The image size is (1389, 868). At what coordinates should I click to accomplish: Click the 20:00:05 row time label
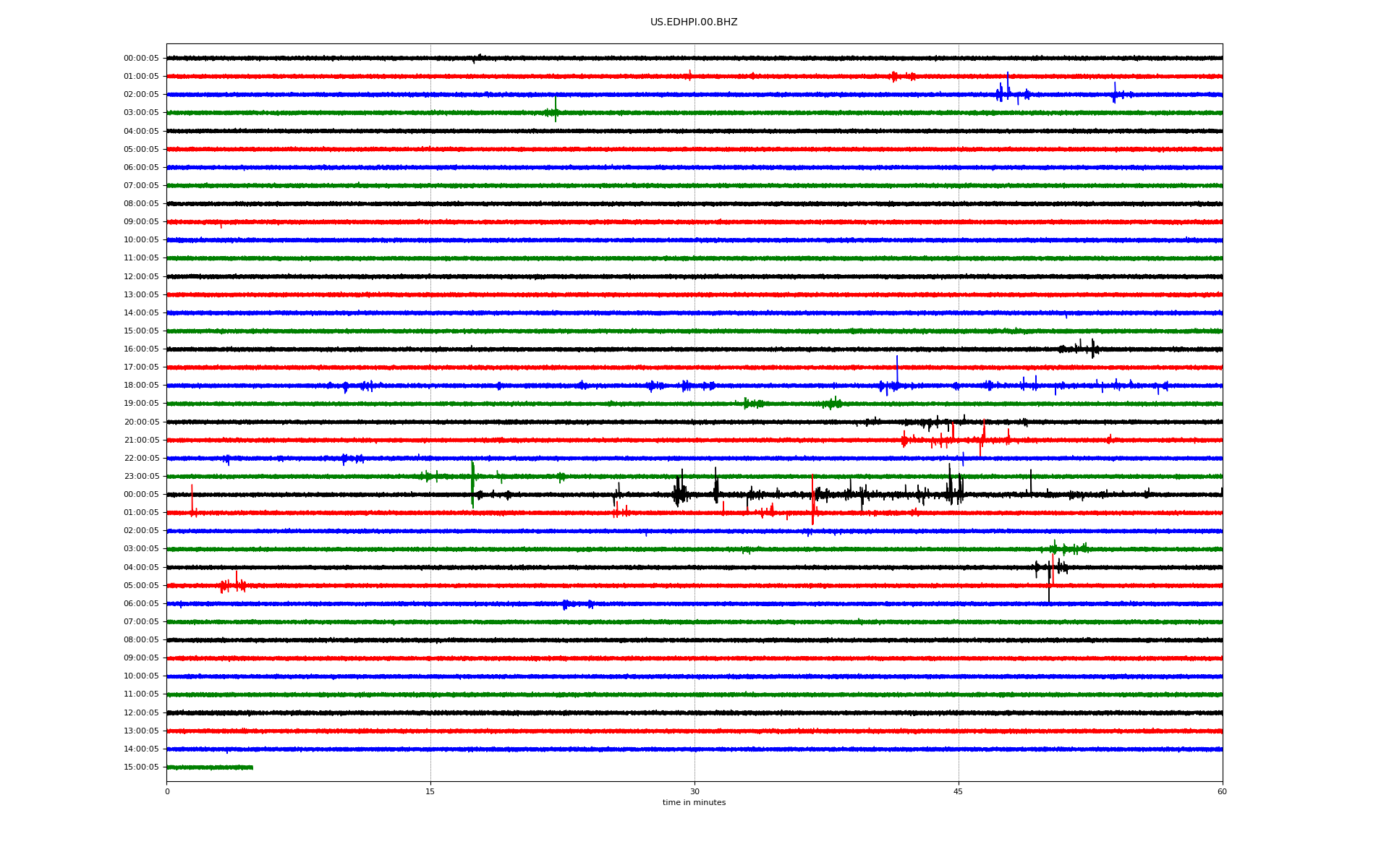tap(141, 422)
